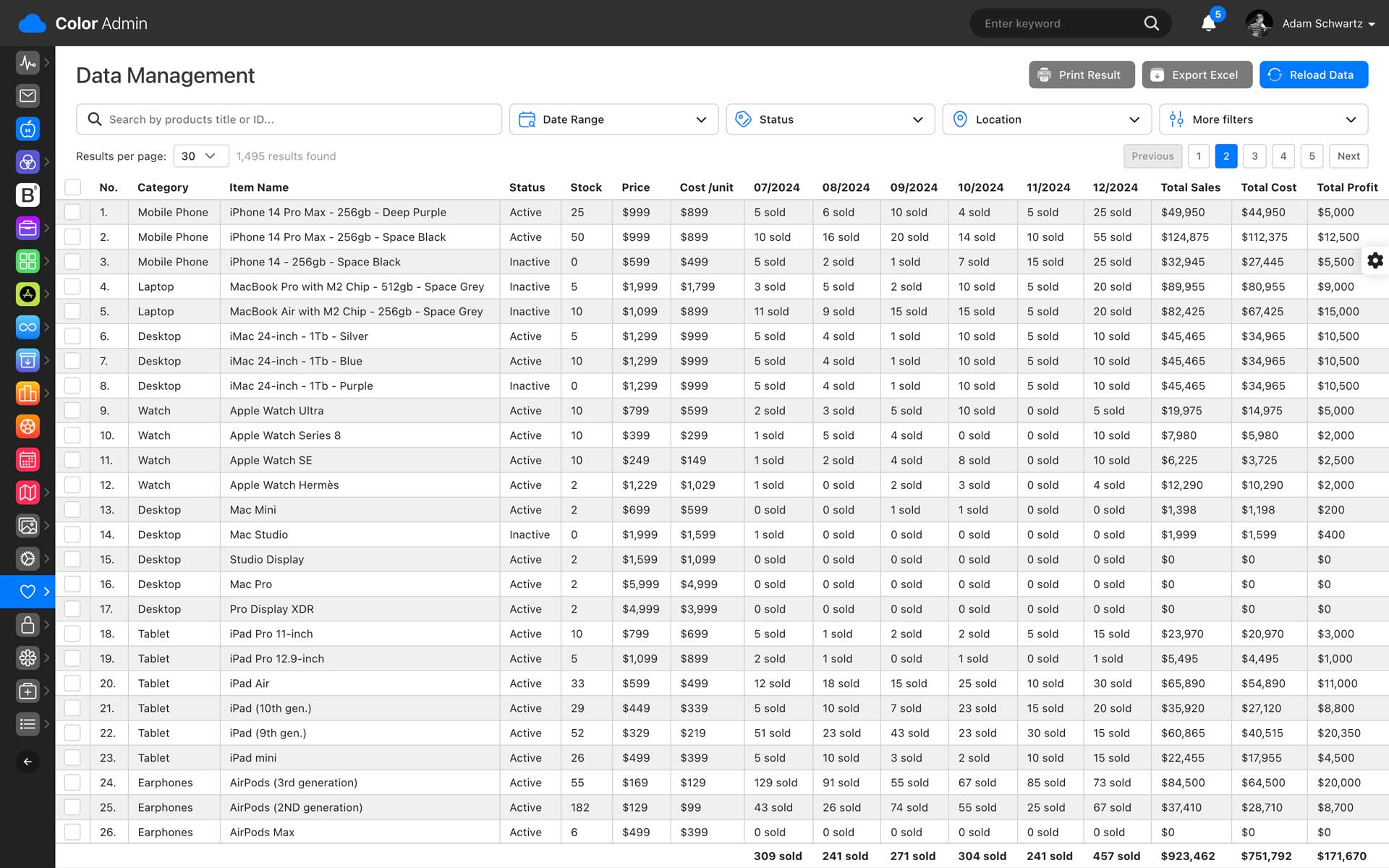Click the padlock icon in sidebar
The width and height of the screenshot is (1389, 868).
click(27, 624)
